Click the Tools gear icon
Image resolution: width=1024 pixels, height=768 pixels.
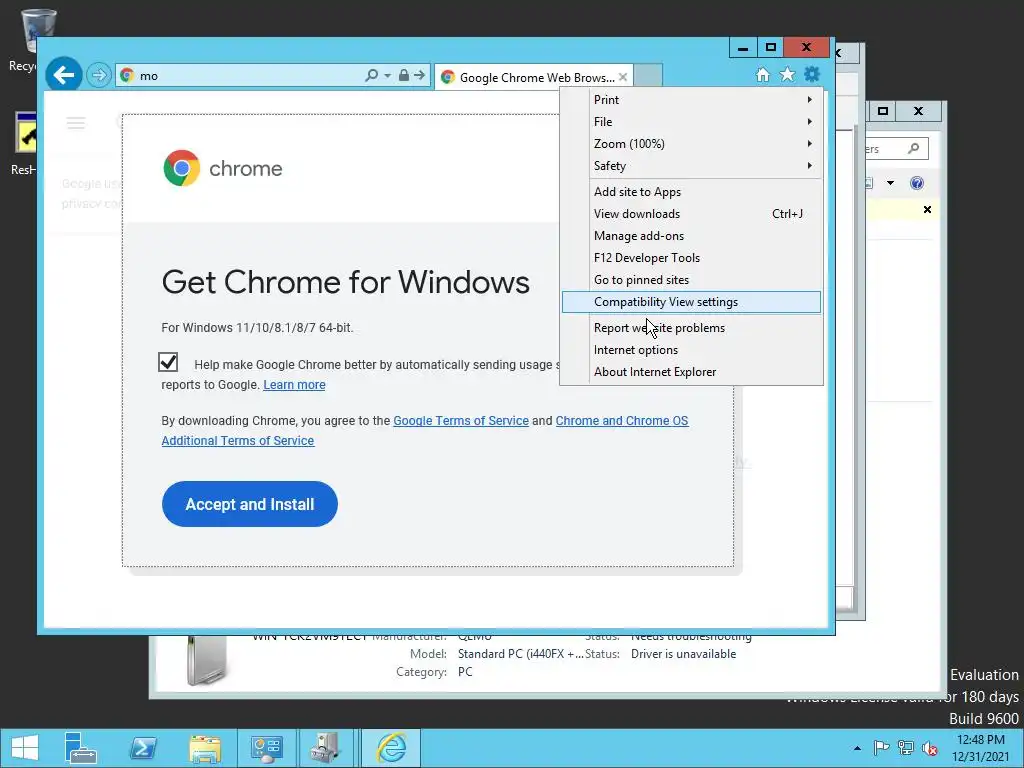pyautogui.click(x=812, y=74)
